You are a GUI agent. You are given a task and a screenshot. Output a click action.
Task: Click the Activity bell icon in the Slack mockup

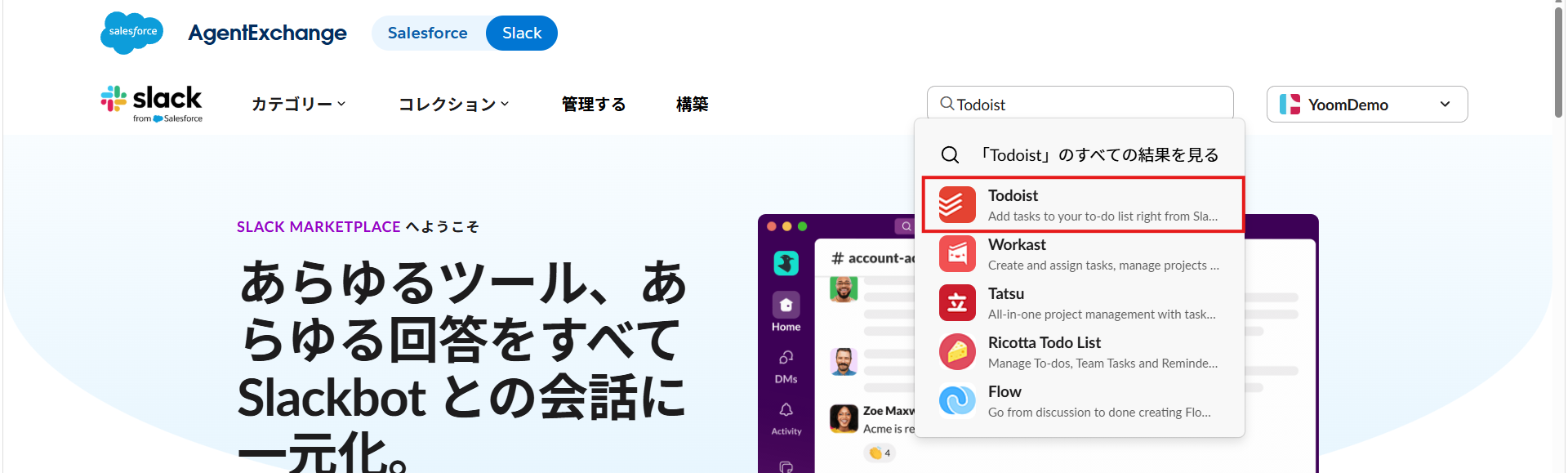click(786, 409)
